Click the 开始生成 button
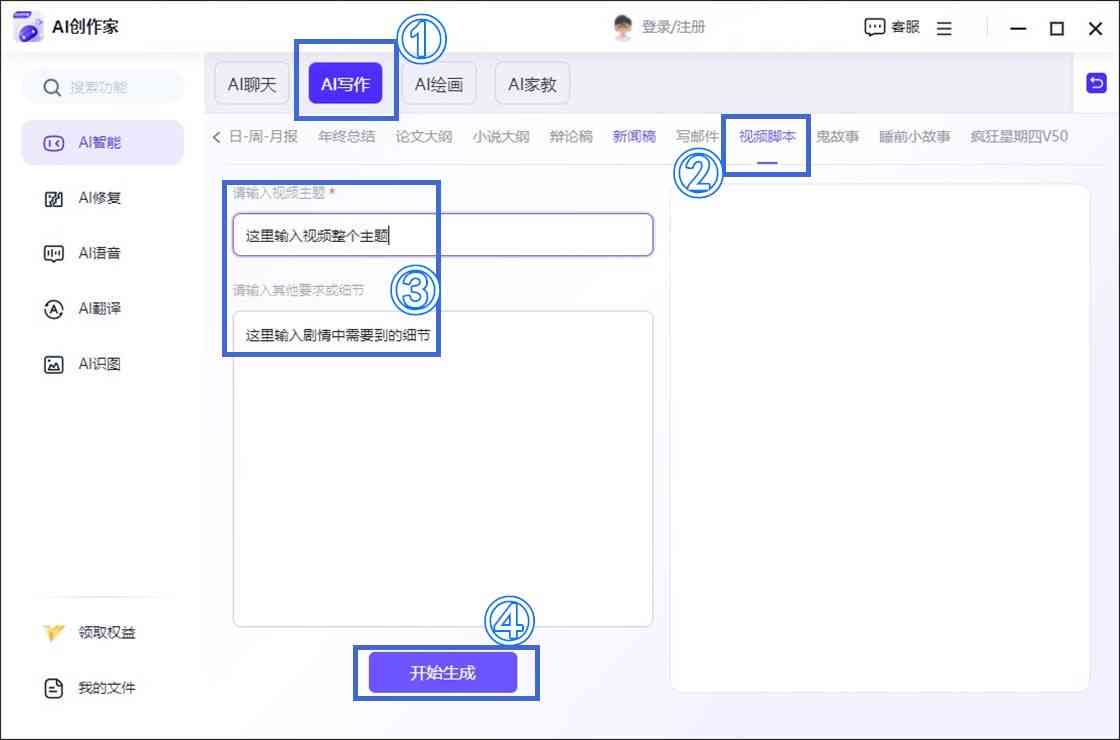1120x740 pixels. coord(443,673)
